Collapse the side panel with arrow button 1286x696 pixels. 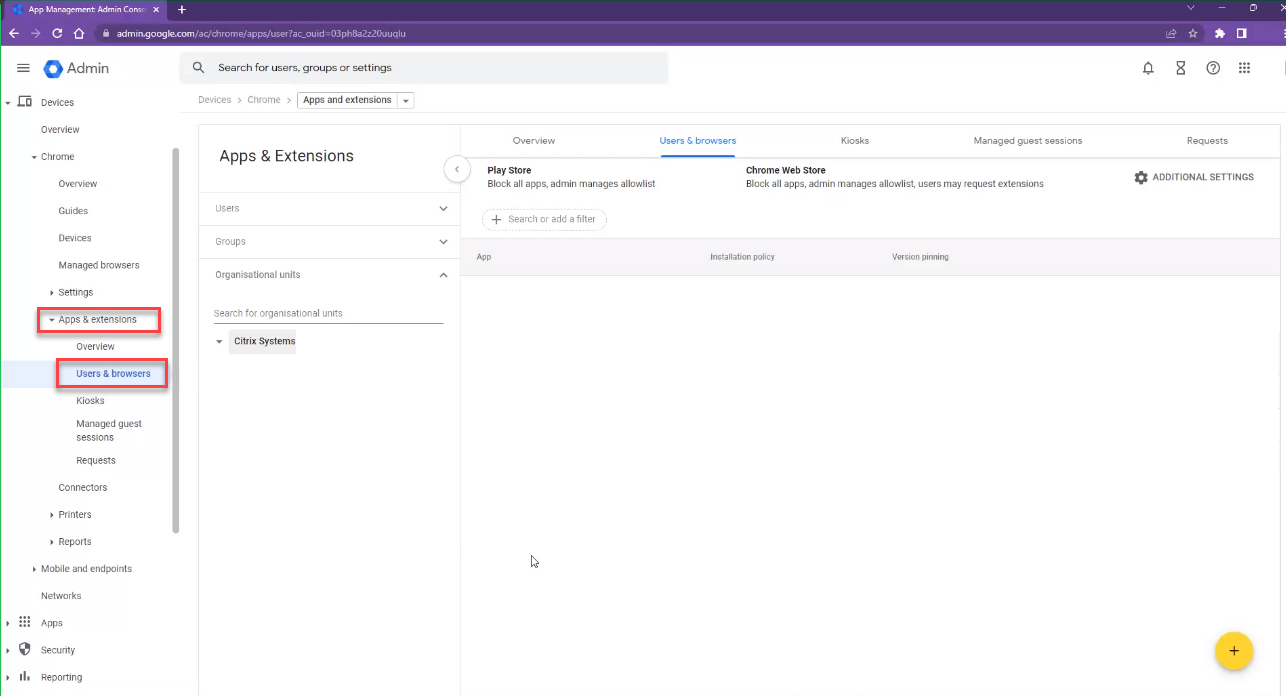pyautogui.click(x=457, y=170)
